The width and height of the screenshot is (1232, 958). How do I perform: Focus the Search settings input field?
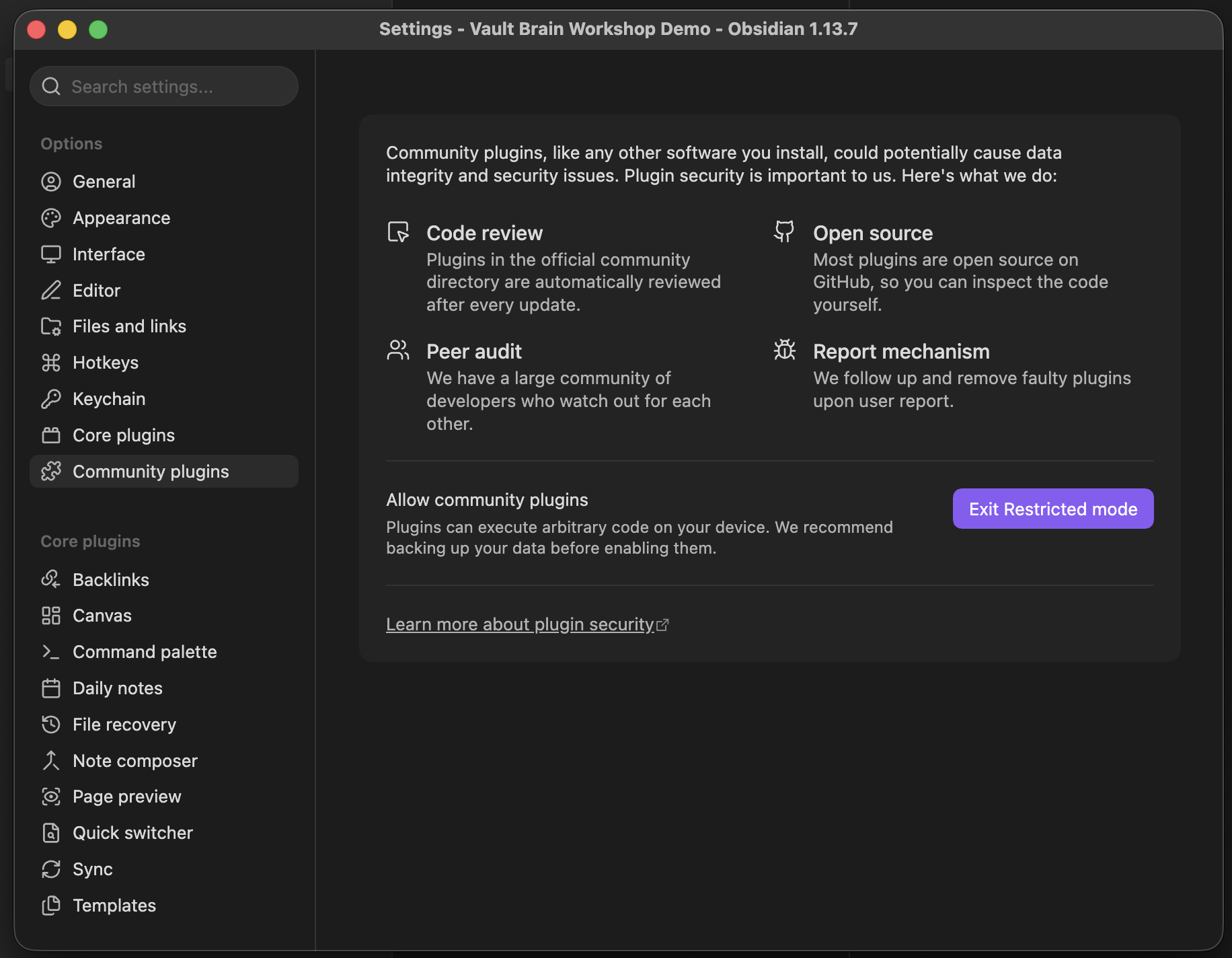coord(164,86)
